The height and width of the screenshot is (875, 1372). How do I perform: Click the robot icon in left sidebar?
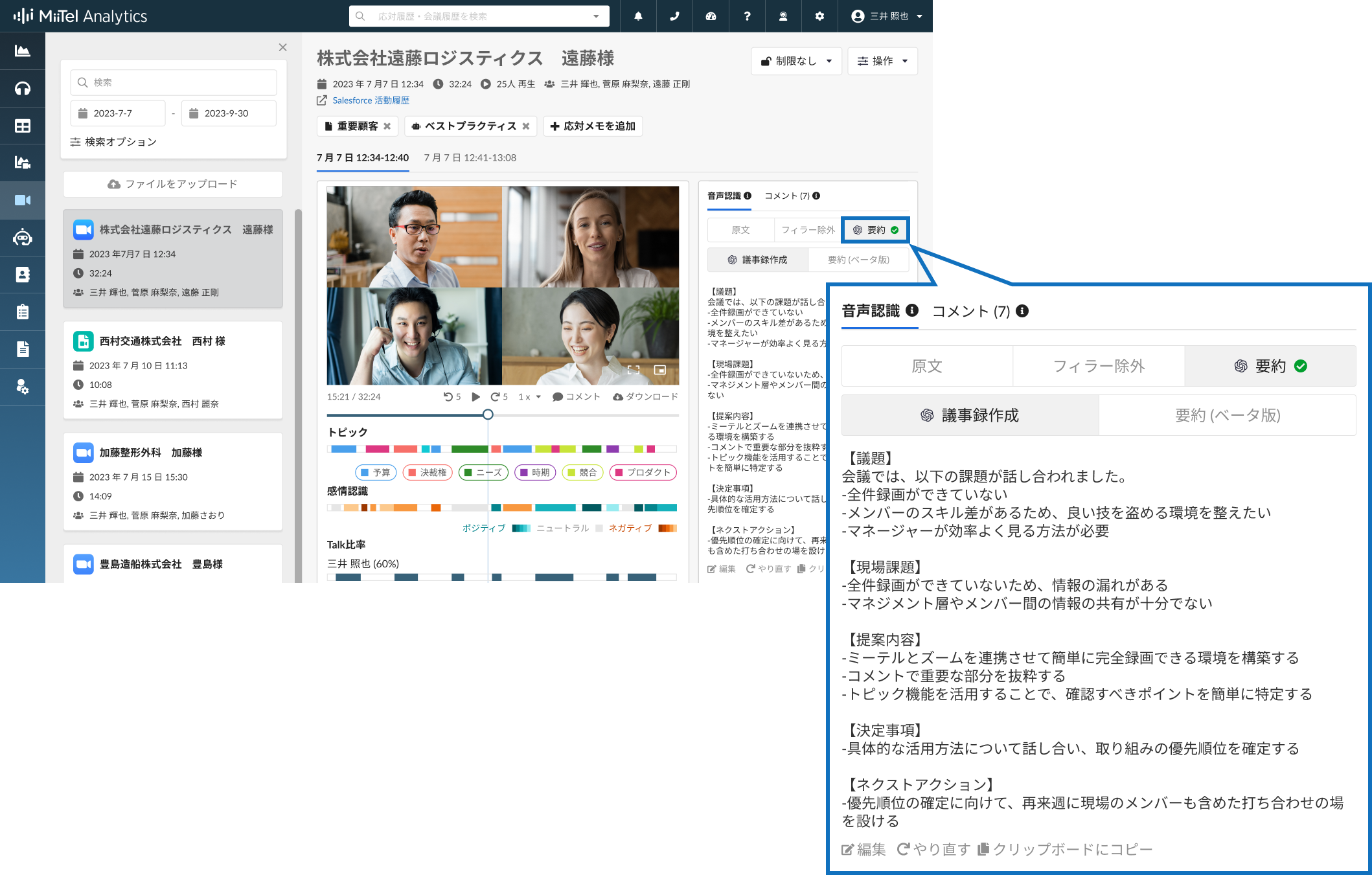23,238
